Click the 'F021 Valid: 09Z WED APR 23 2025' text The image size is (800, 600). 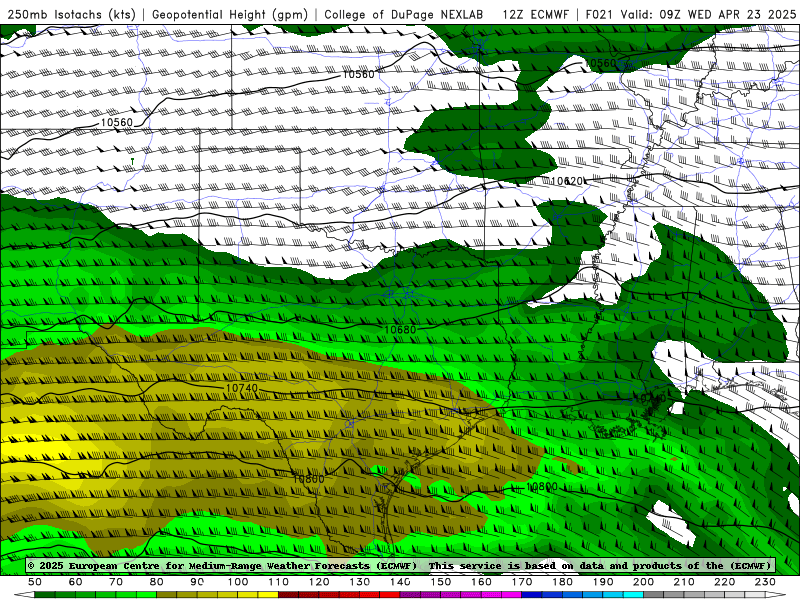coord(691,14)
